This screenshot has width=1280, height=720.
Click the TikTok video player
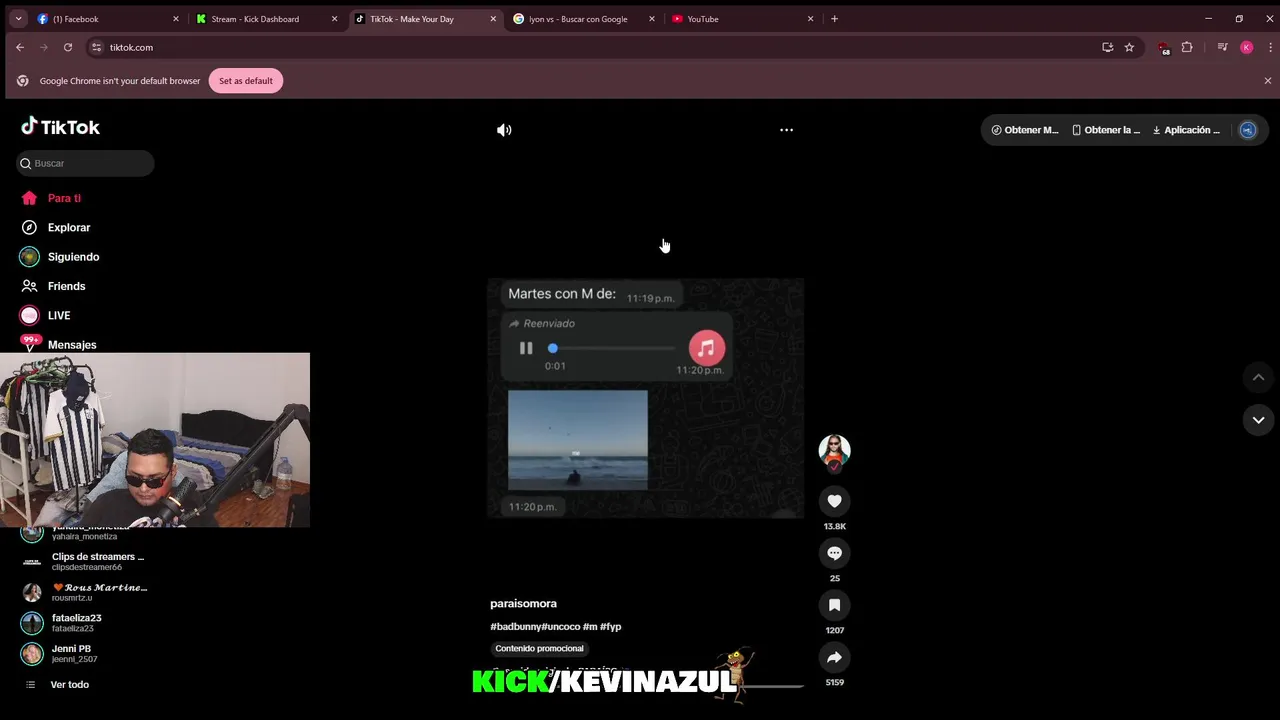coord(645,398)
